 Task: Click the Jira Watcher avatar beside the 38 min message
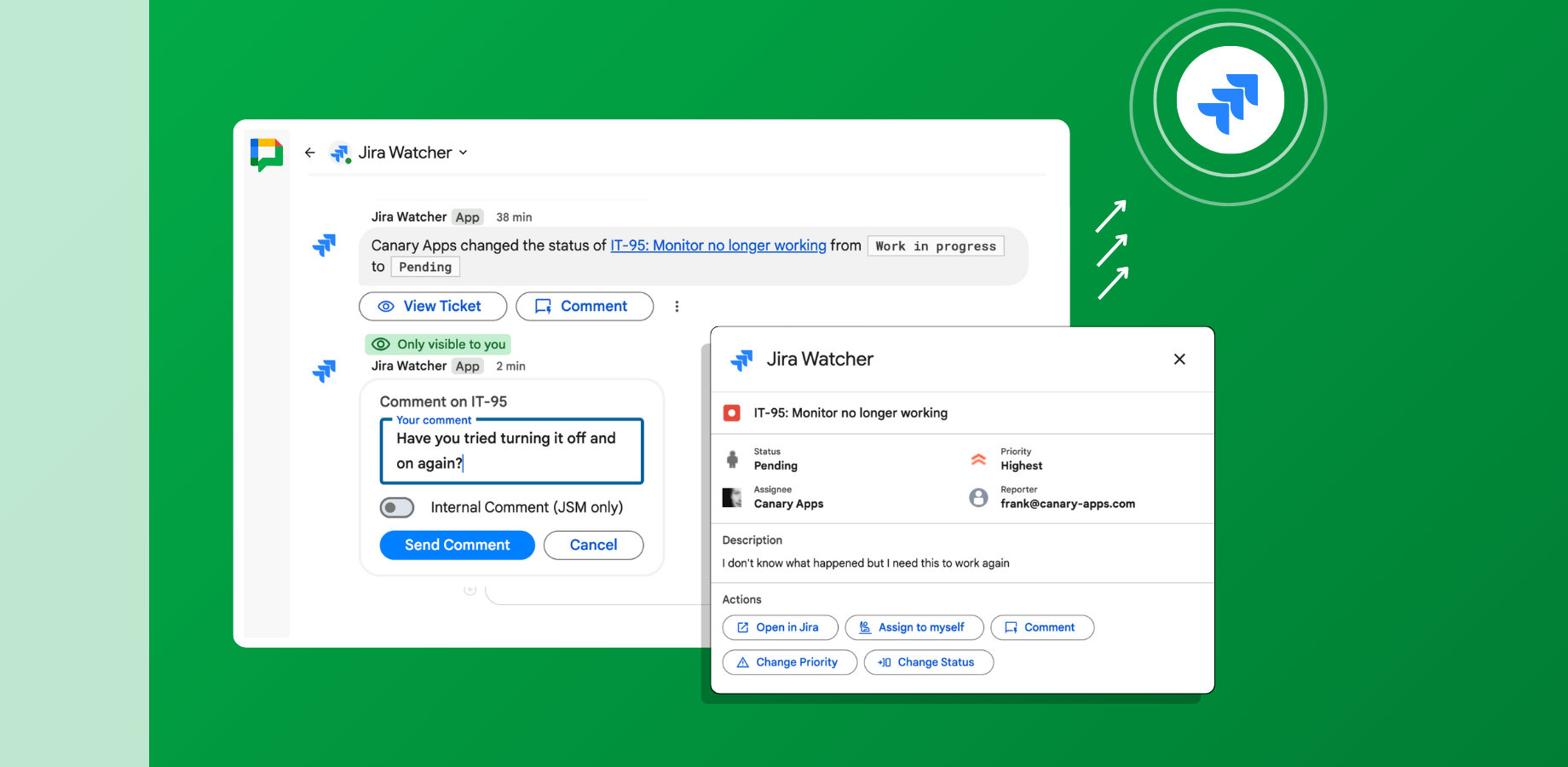(325, 245)
